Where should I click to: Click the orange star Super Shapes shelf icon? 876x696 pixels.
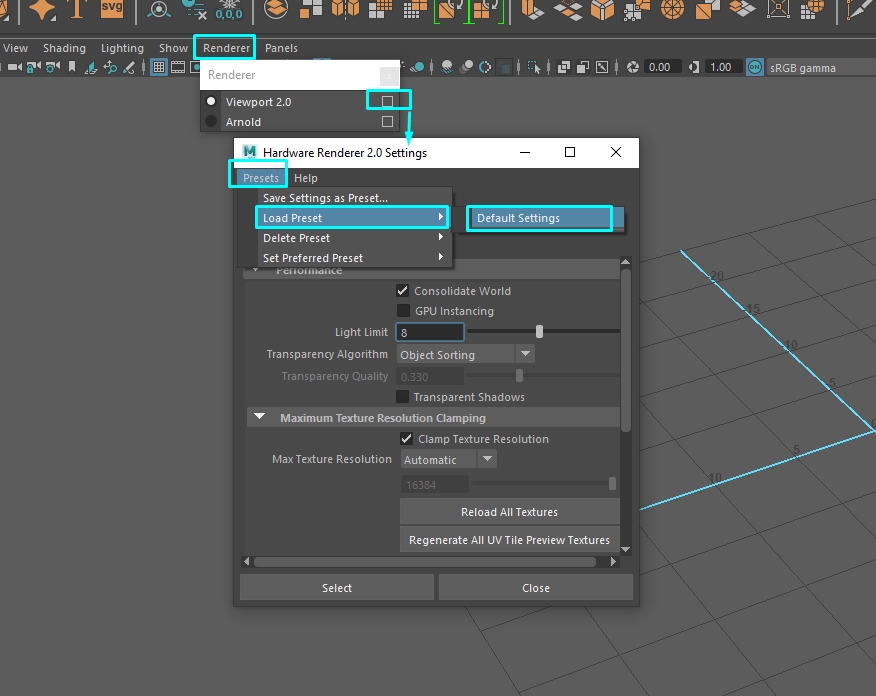pyautogui.click(x=42, y=10)
